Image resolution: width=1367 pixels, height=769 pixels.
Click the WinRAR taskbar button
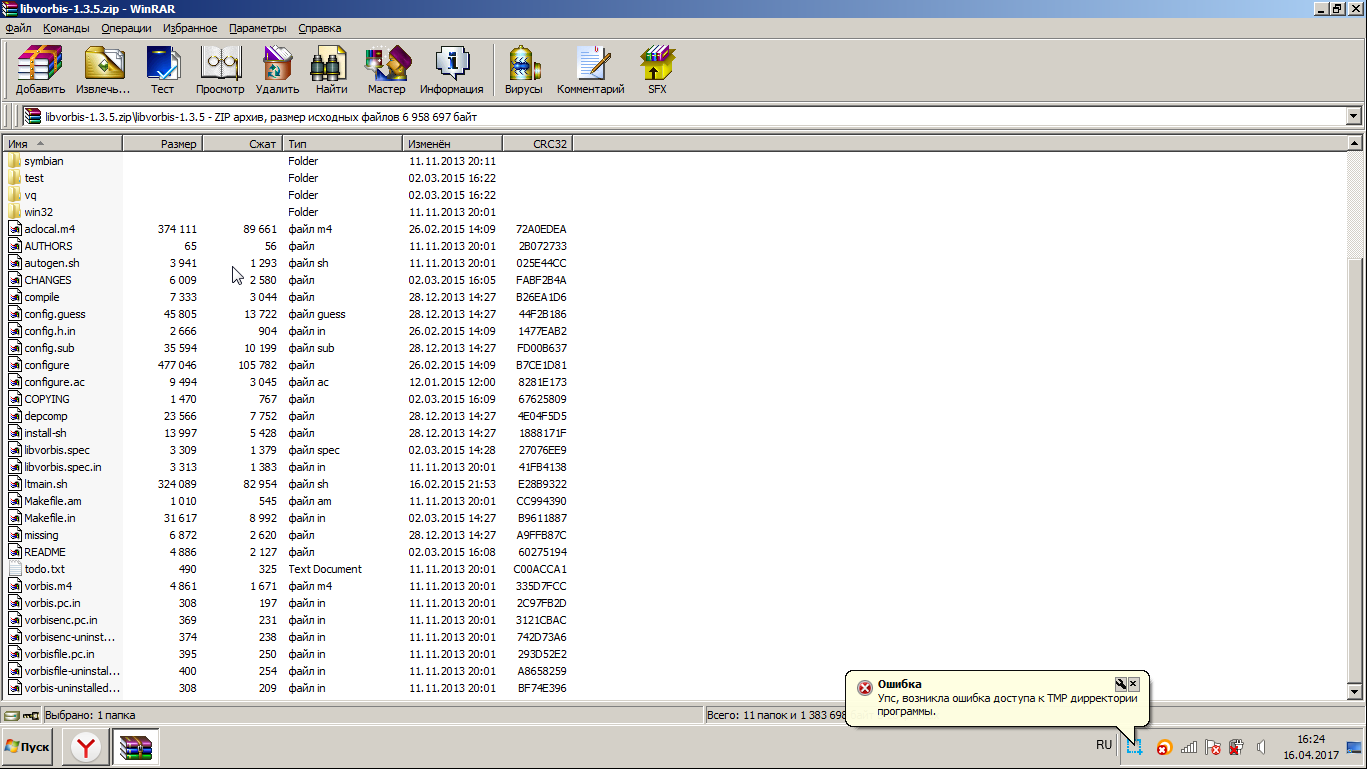tap(134, 747)
